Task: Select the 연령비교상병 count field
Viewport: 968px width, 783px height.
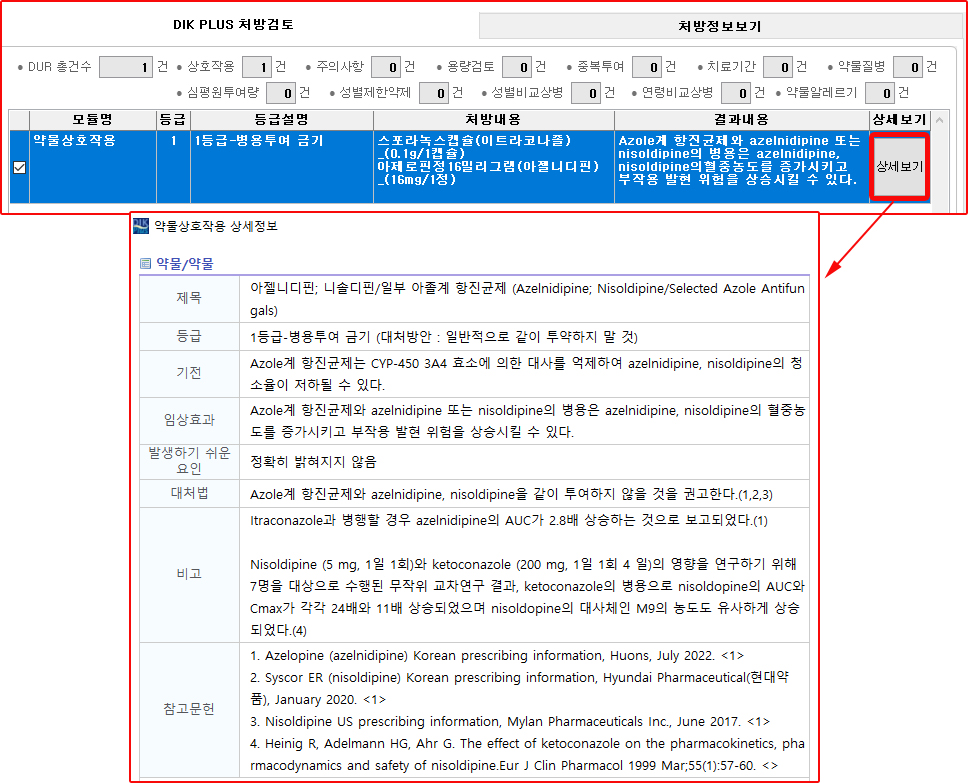Action: click(736, 93)
